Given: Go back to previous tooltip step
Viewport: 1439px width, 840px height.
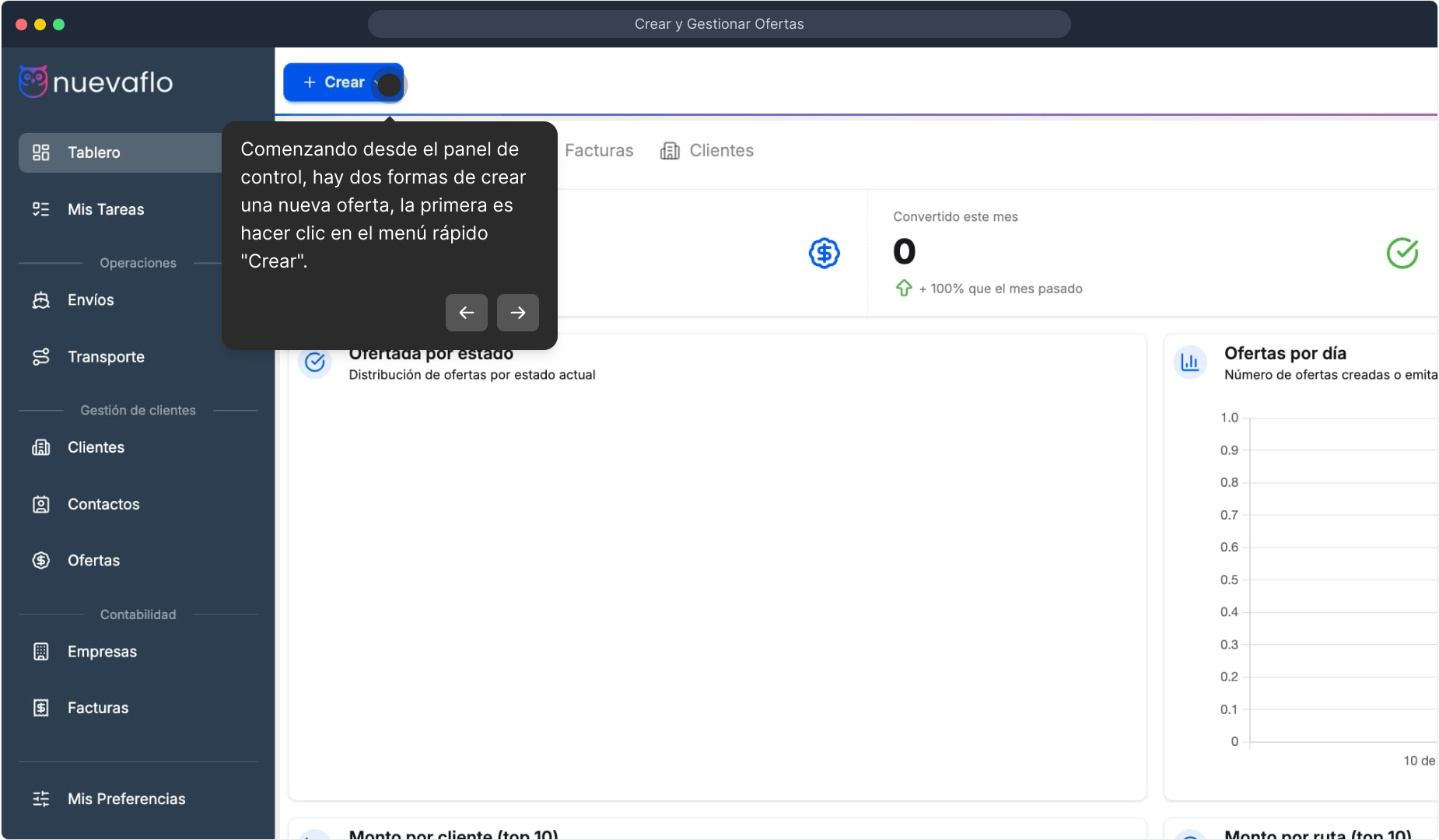Looking at the screenshot, I should (x=466, y=313).
